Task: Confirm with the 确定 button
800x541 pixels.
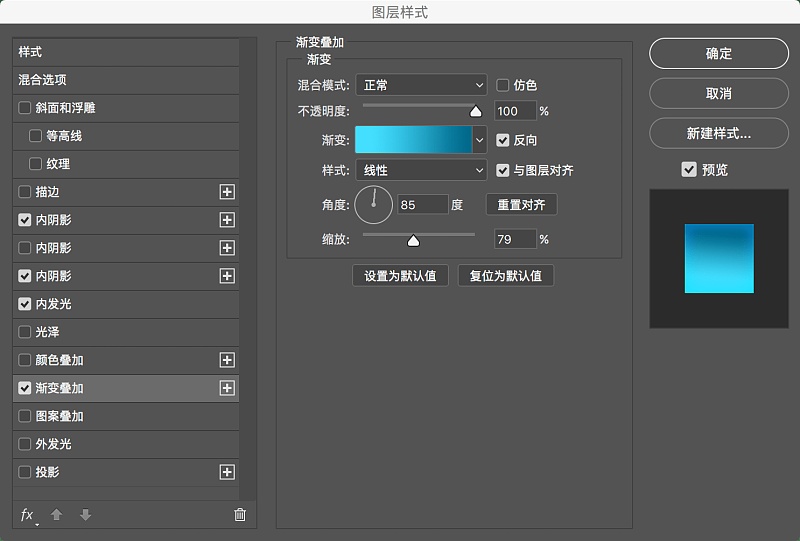Action: click(x=719, y=53)
